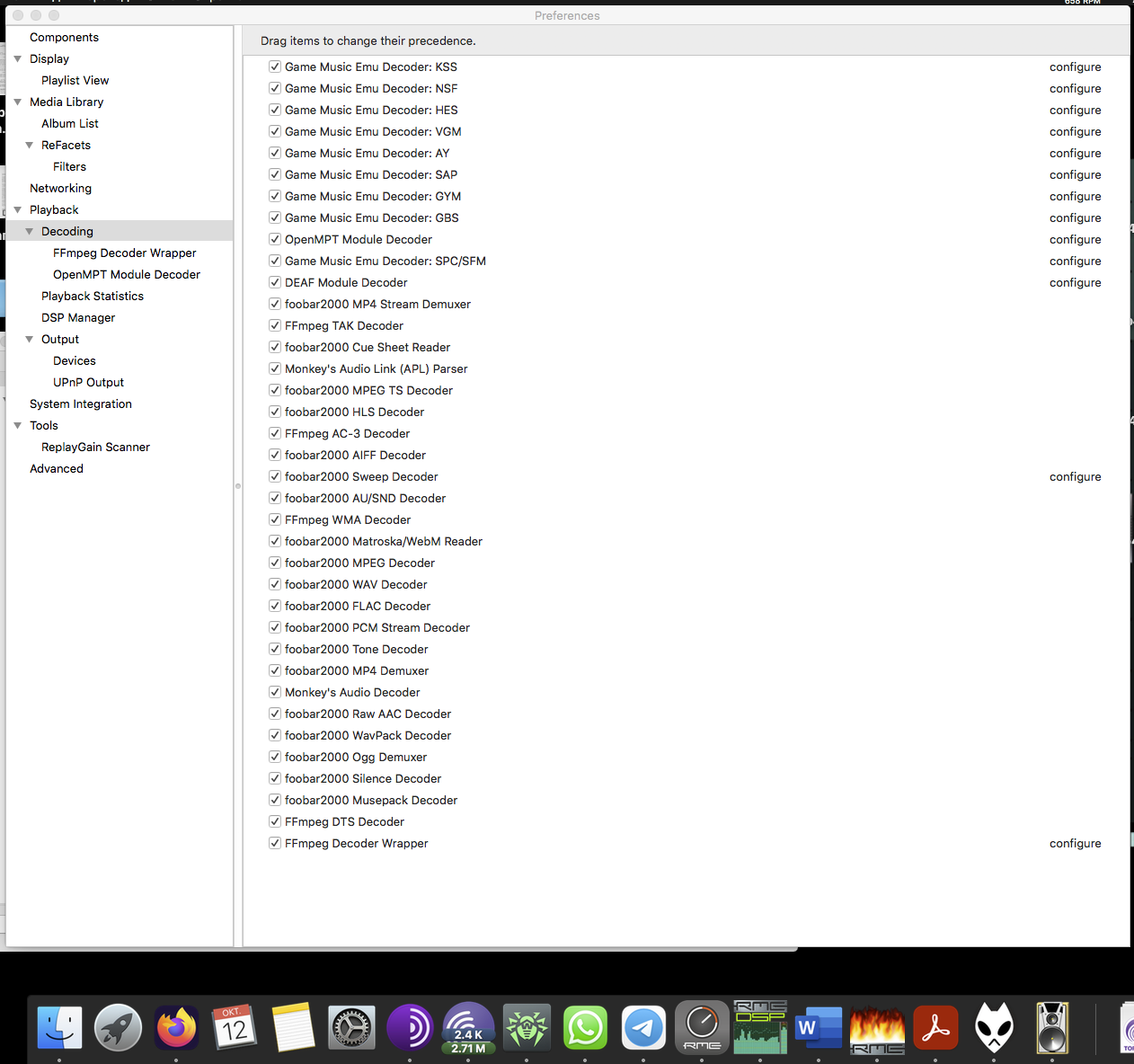Open RME DSP meter icon in dock
This screenshot has width=1134, height=1064.
pyautogui.click(x=760, y=1027)
